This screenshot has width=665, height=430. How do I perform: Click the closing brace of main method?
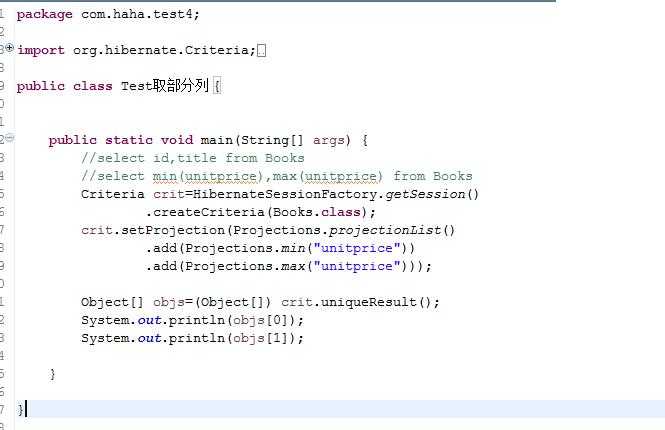click(x=52, y=374)
